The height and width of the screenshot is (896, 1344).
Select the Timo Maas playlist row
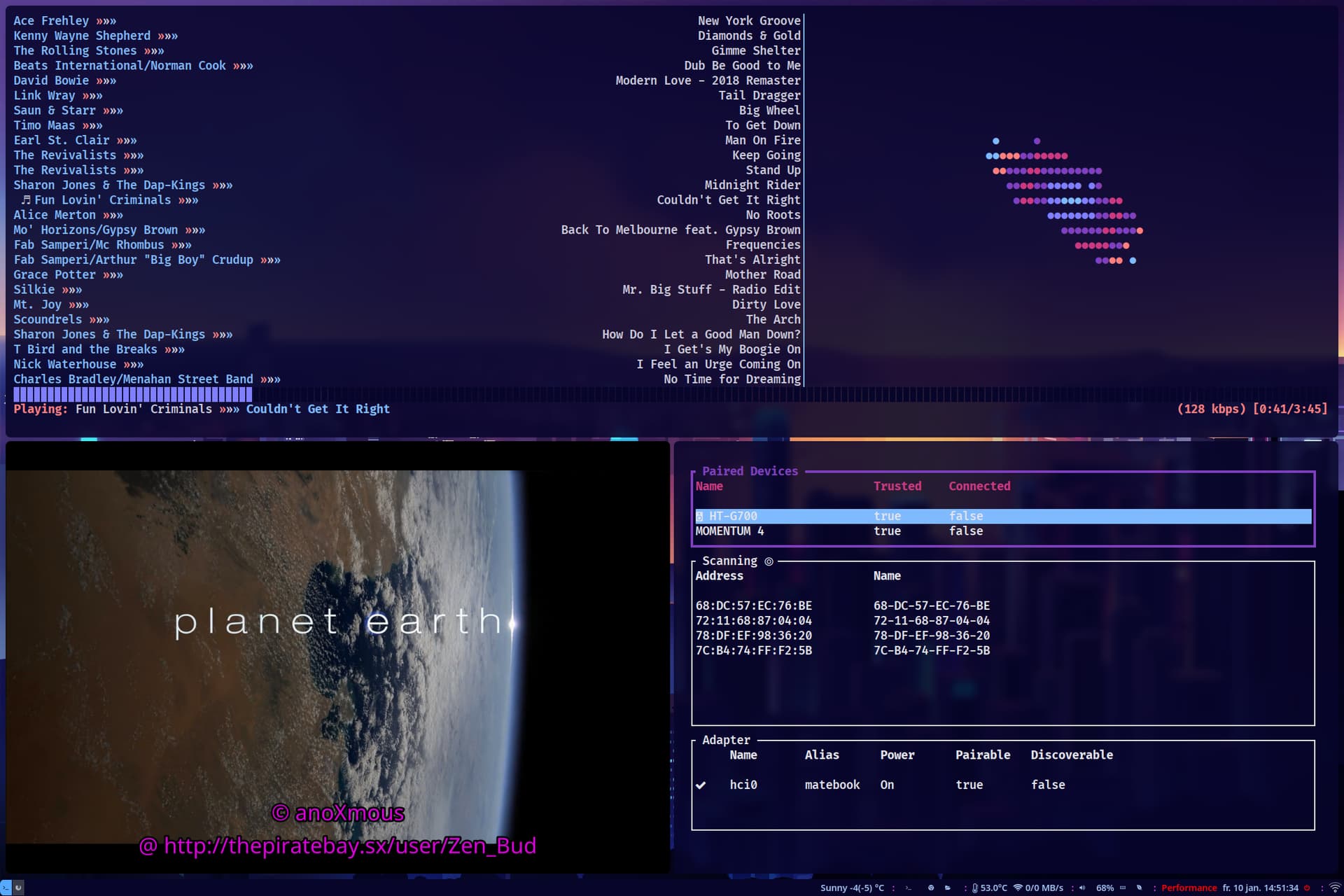pos(408,125)
